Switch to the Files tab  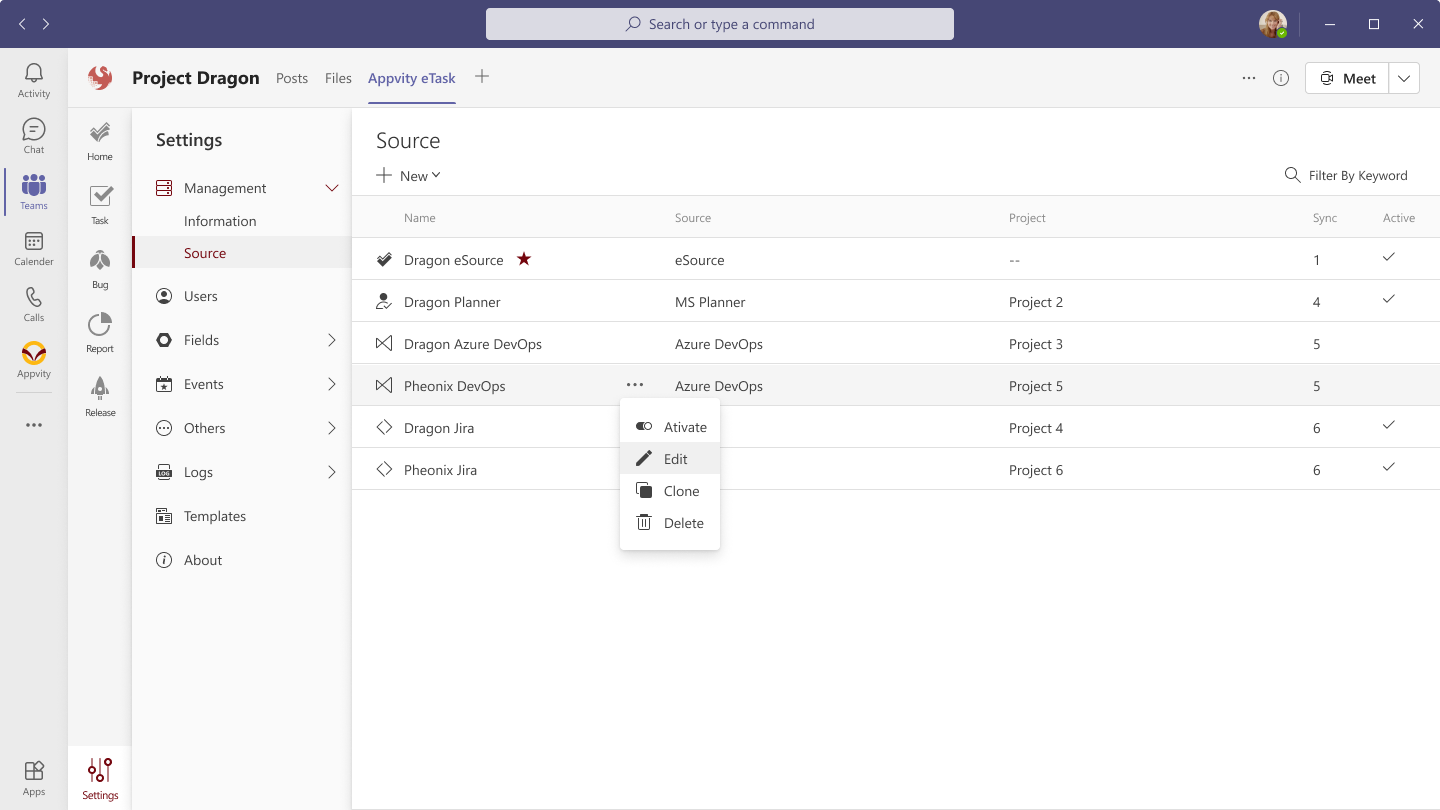tap(338, 78)
